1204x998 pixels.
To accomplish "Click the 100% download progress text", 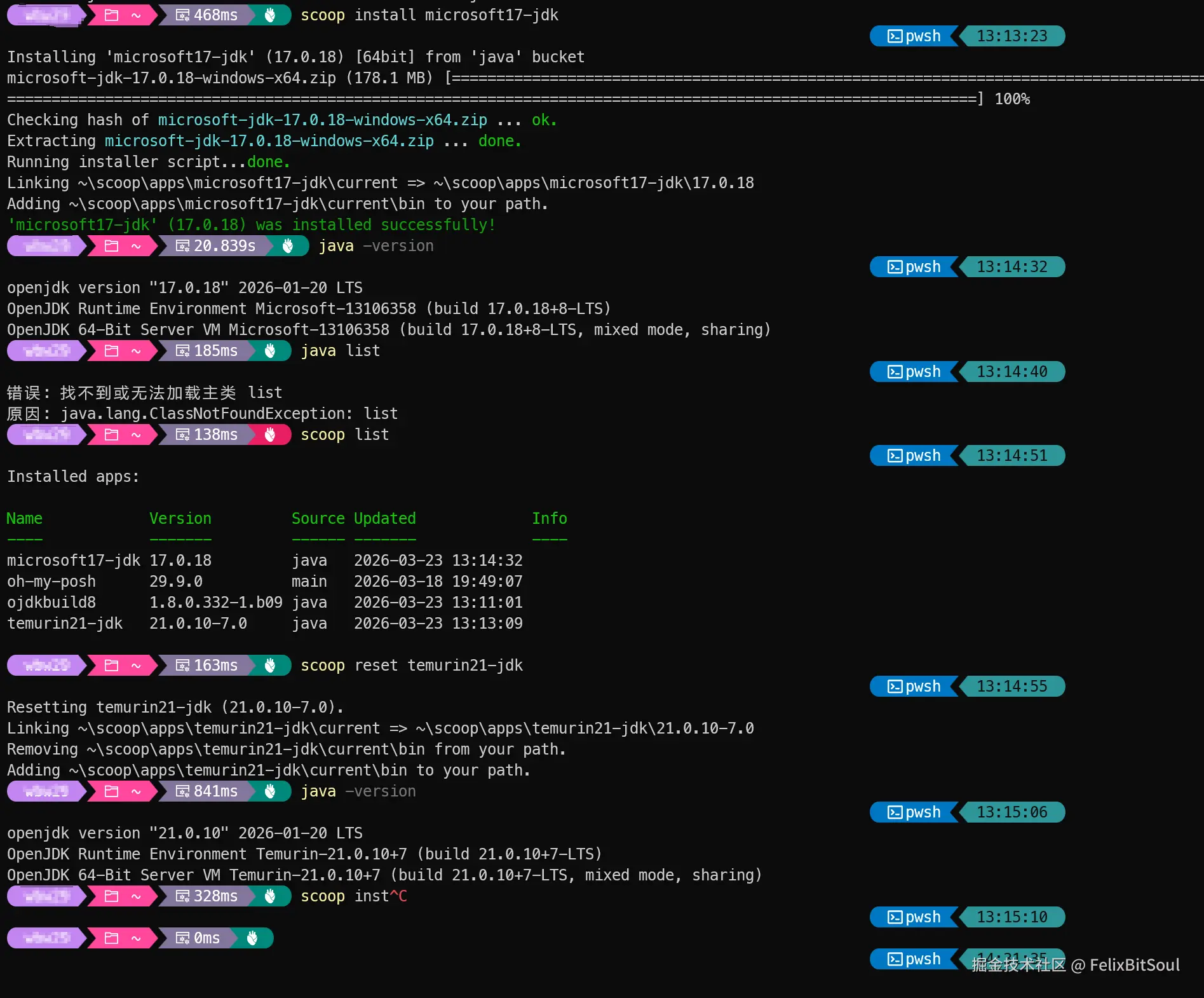I will (x=1012, y=99).
